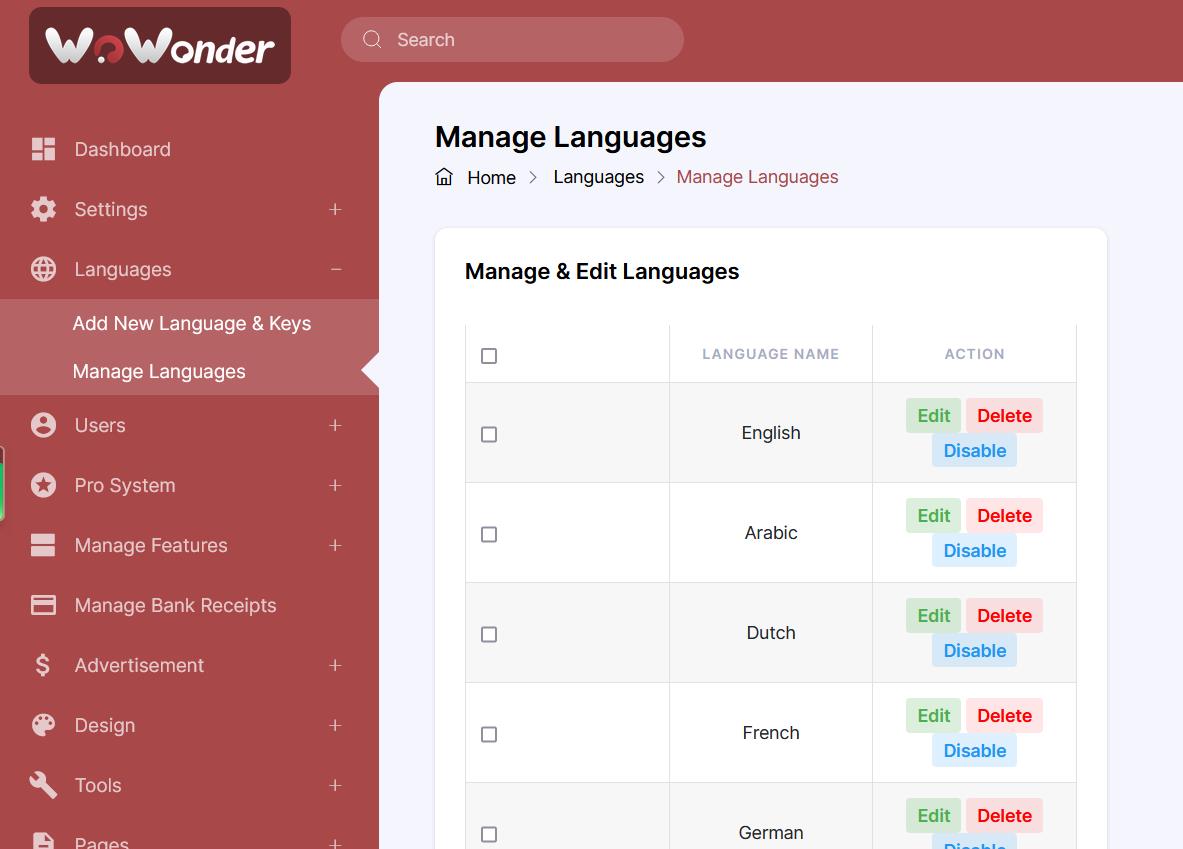
Task: Open the Advertisement menu
Action: point(139,665)
